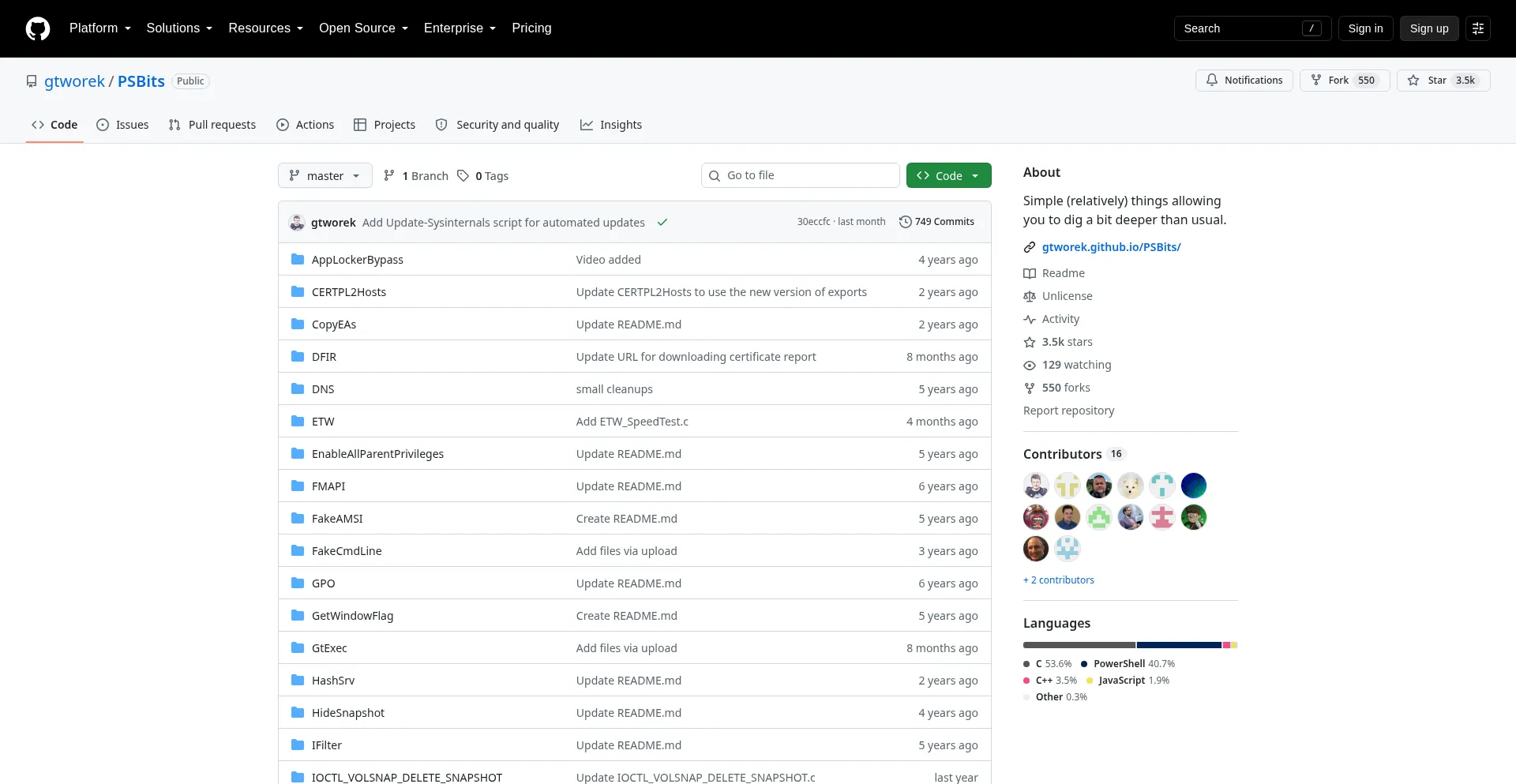The image size is (1516, 784).
Task: Click the branch icon next to 1 Branch
Action: coord(389,176)
